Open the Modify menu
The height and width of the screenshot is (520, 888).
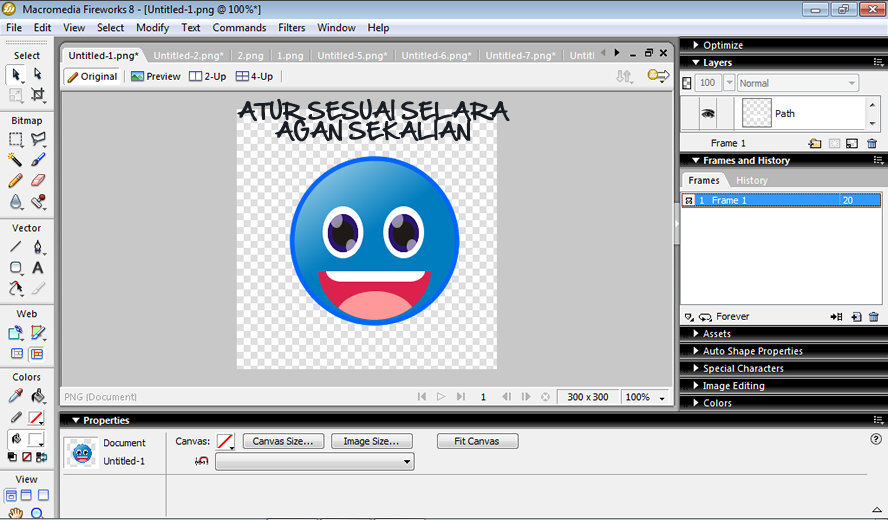pos(152,28)
